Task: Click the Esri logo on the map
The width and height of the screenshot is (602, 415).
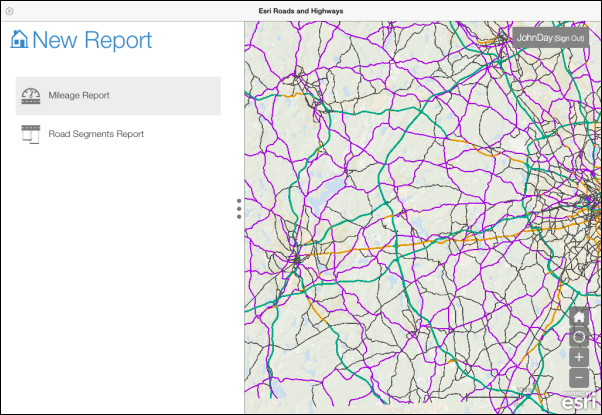Action: [580, 402]
